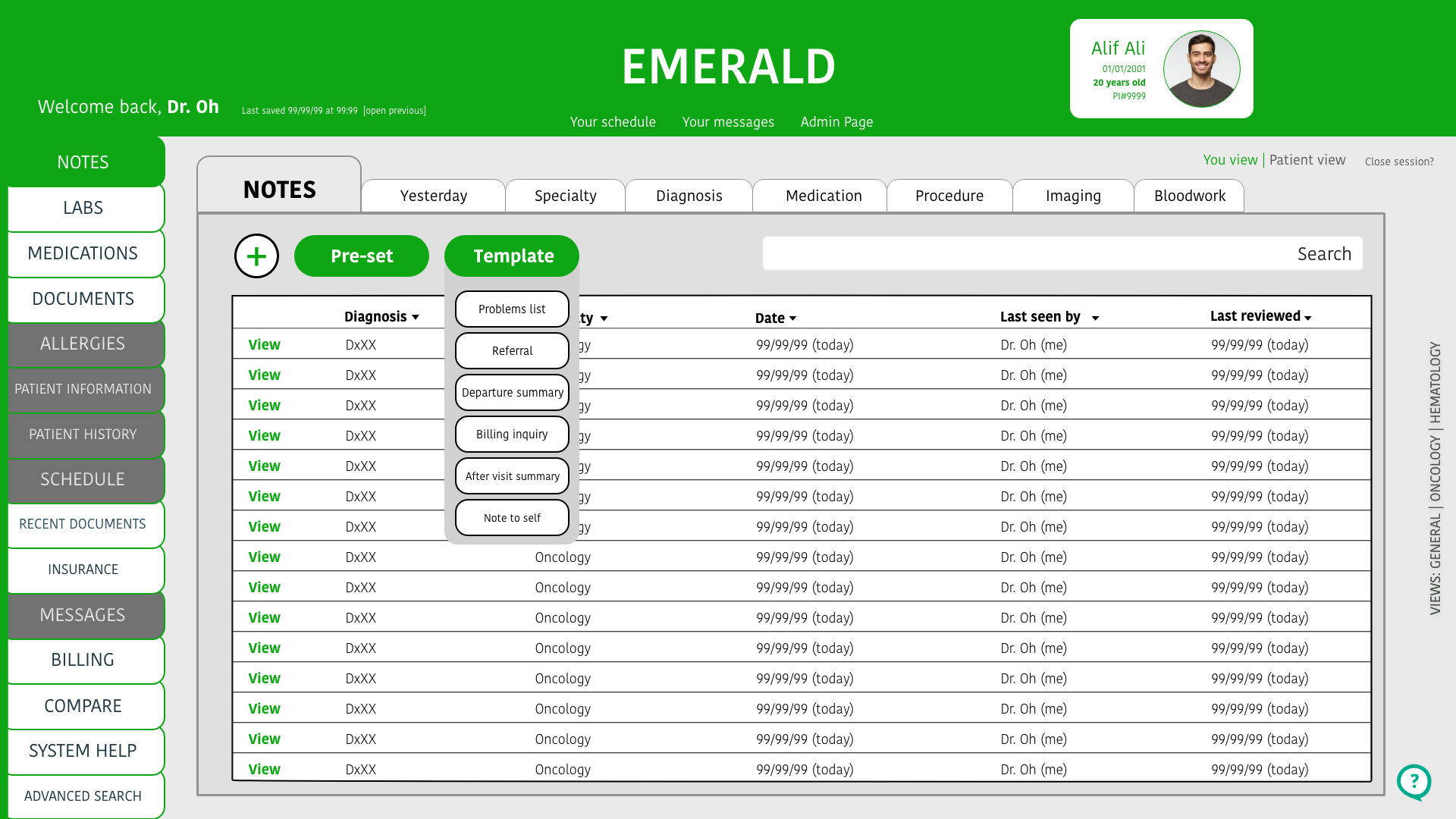Viewport: 1456px width, 819px height.
Task: Click the plus icon to add note
Action: click(x=256, y=256)
